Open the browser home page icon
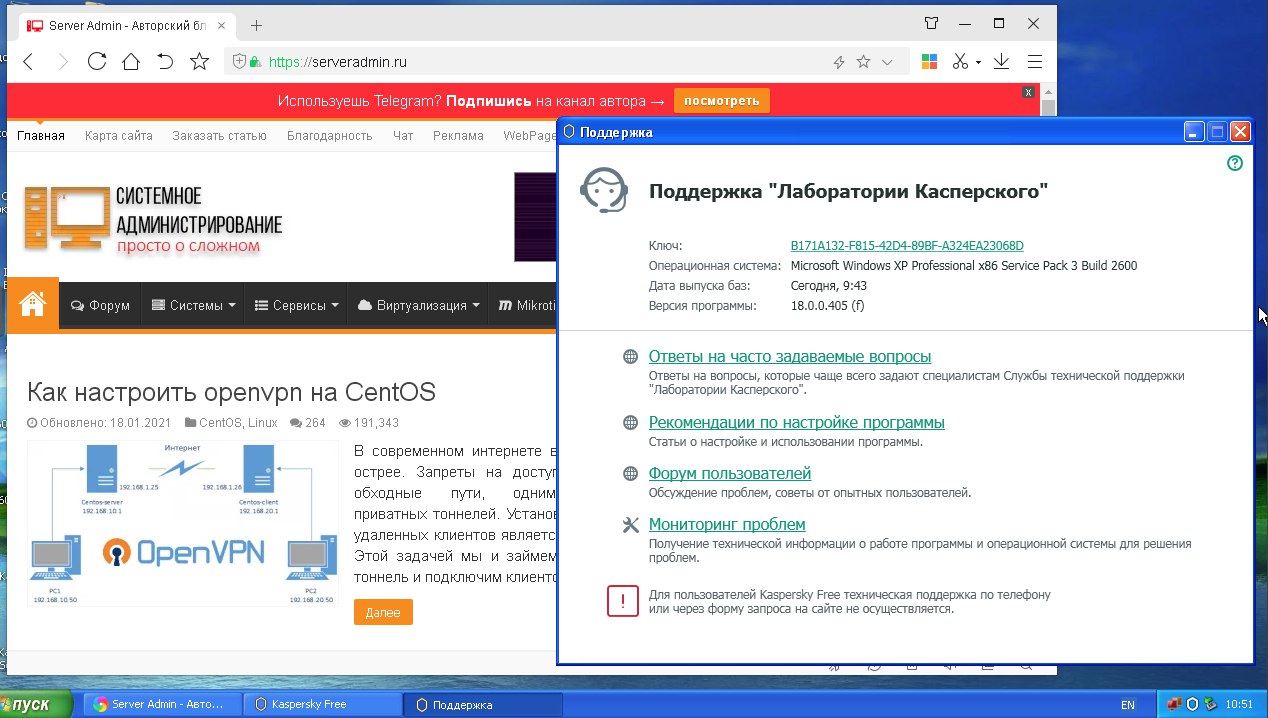 tap(131, 62)
